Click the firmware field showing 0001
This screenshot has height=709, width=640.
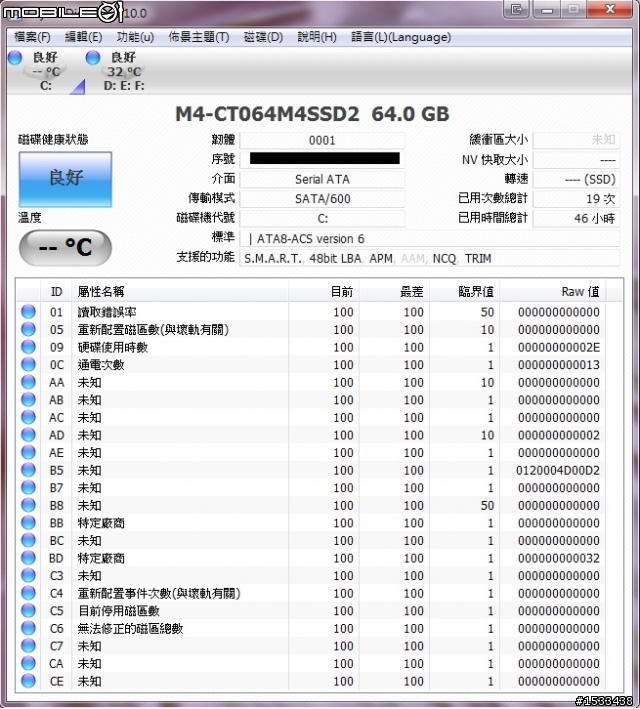click(322, 141)
